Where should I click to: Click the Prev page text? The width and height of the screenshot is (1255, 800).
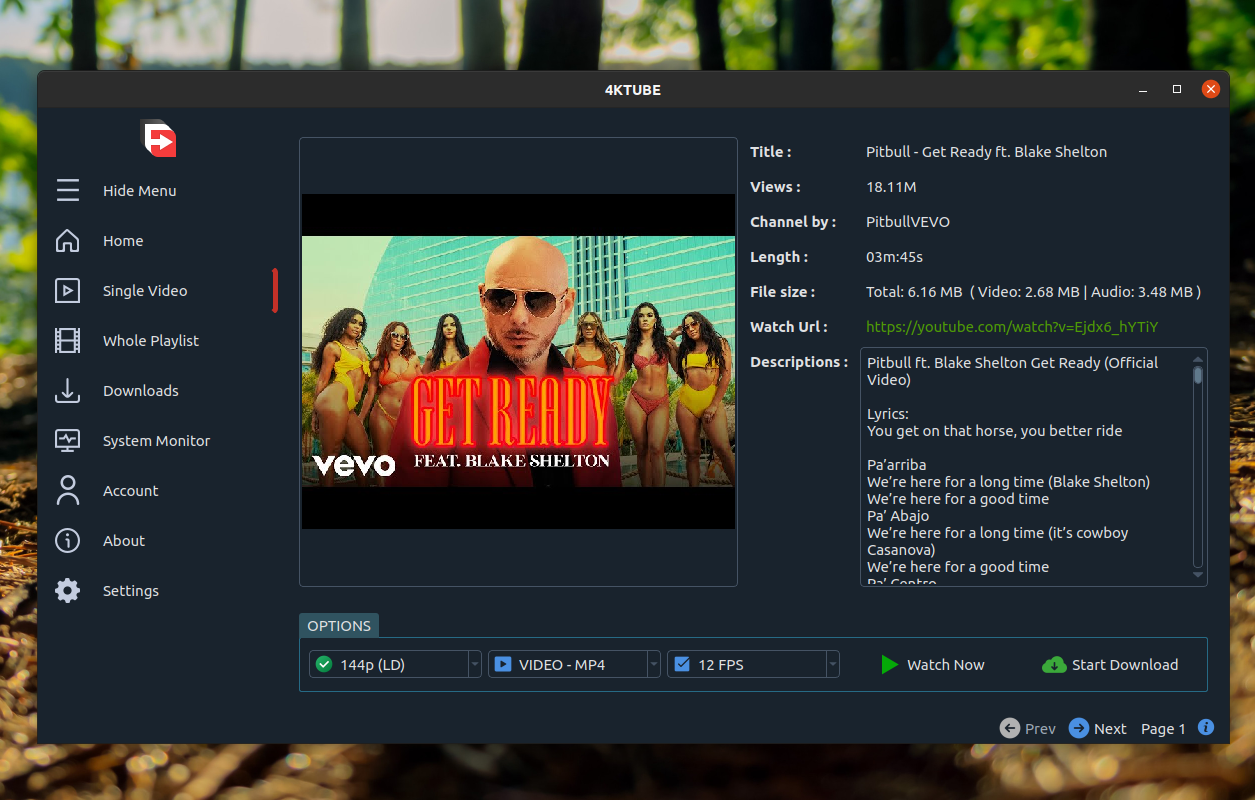coord(1040,728)
